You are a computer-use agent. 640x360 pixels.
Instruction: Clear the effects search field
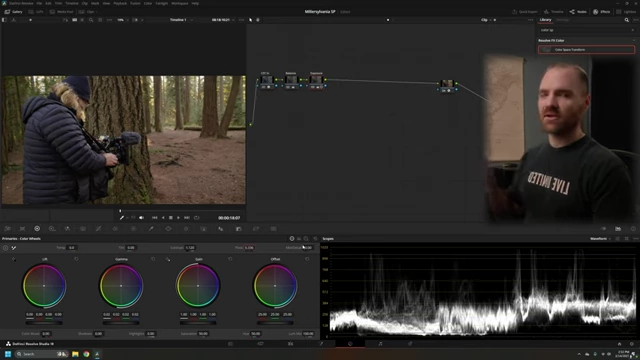click(633, 30)
